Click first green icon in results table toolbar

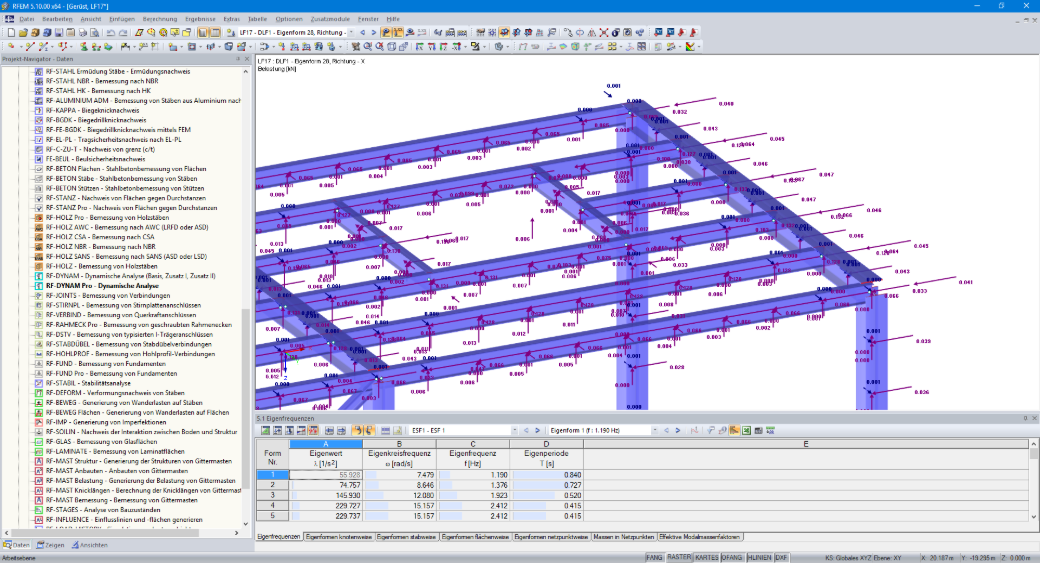[x=265, y=430]
